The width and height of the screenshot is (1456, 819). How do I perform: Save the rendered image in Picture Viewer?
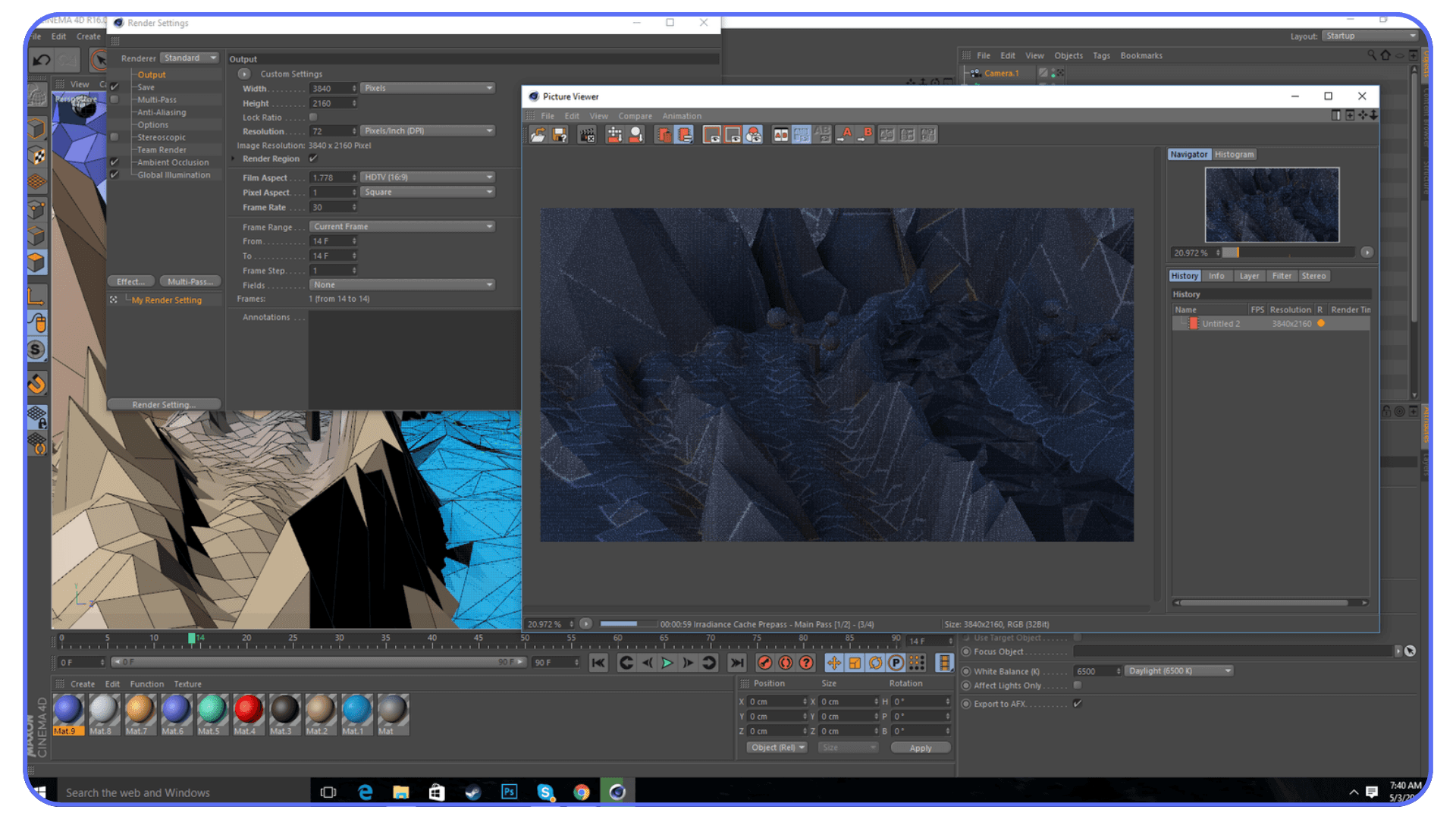(560, 134)
